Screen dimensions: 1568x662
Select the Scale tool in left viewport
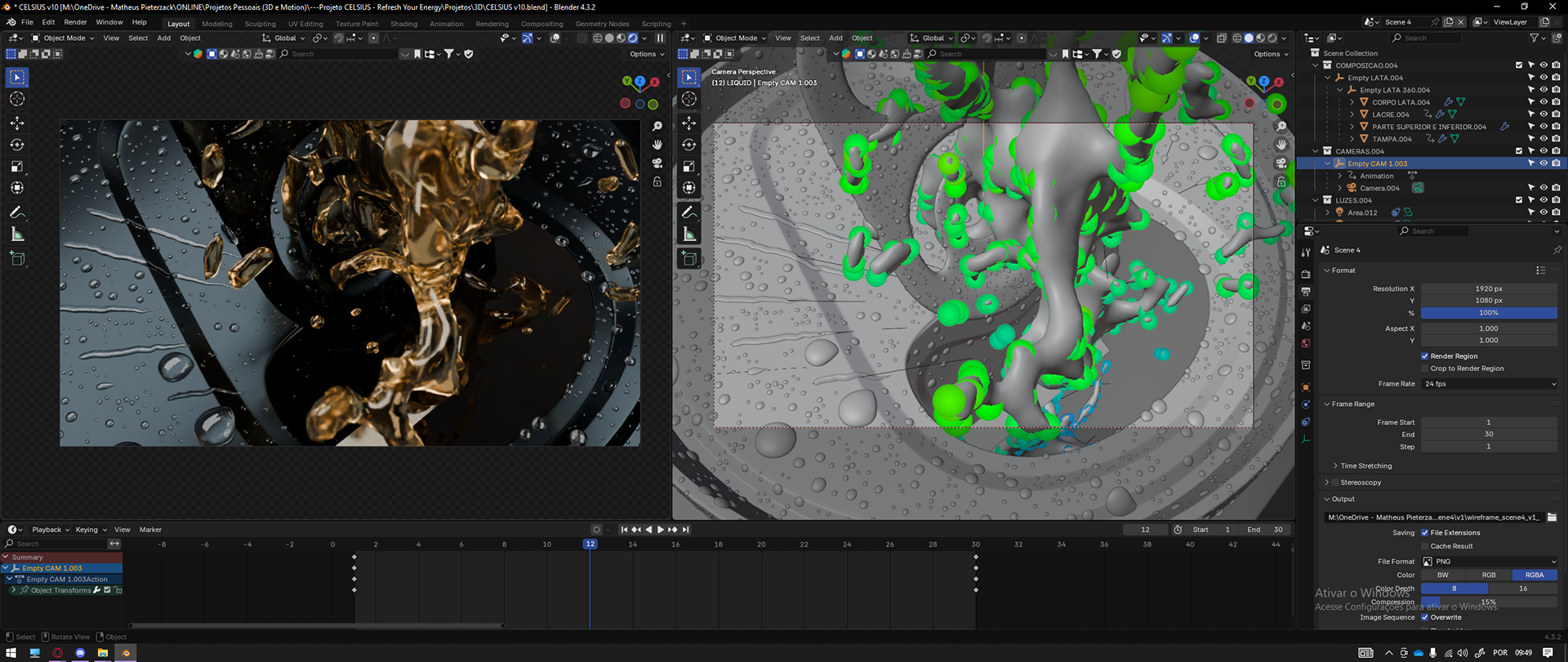click(17, 167)
